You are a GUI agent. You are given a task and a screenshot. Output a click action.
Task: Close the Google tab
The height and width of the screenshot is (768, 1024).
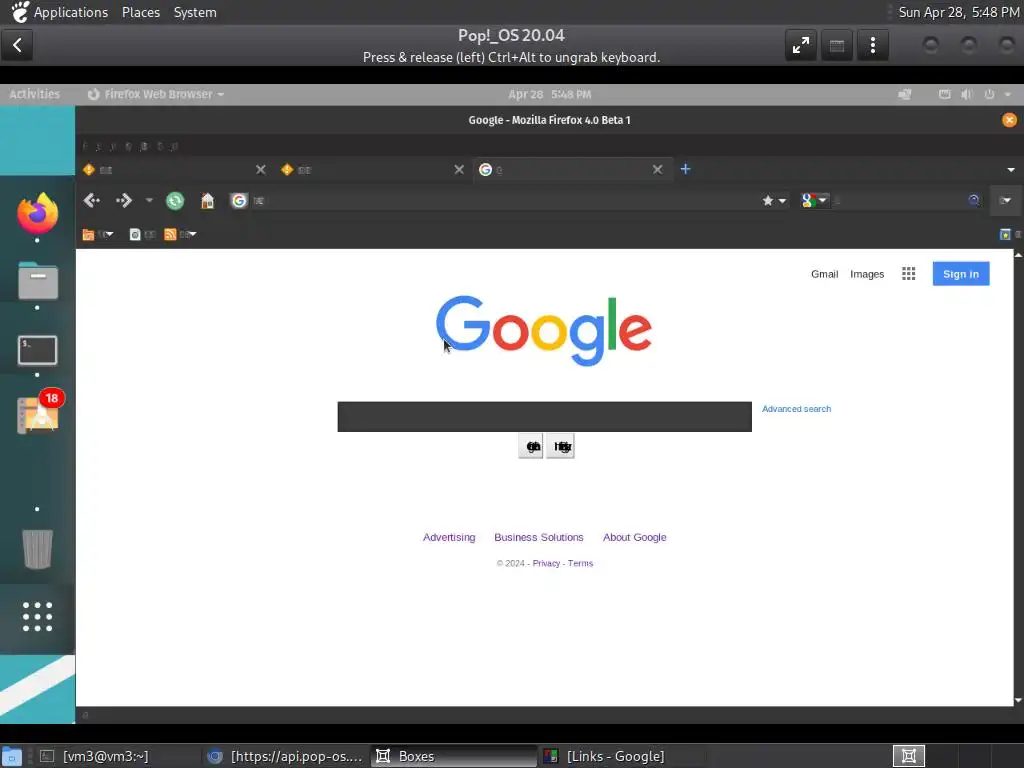coord(658,170)
